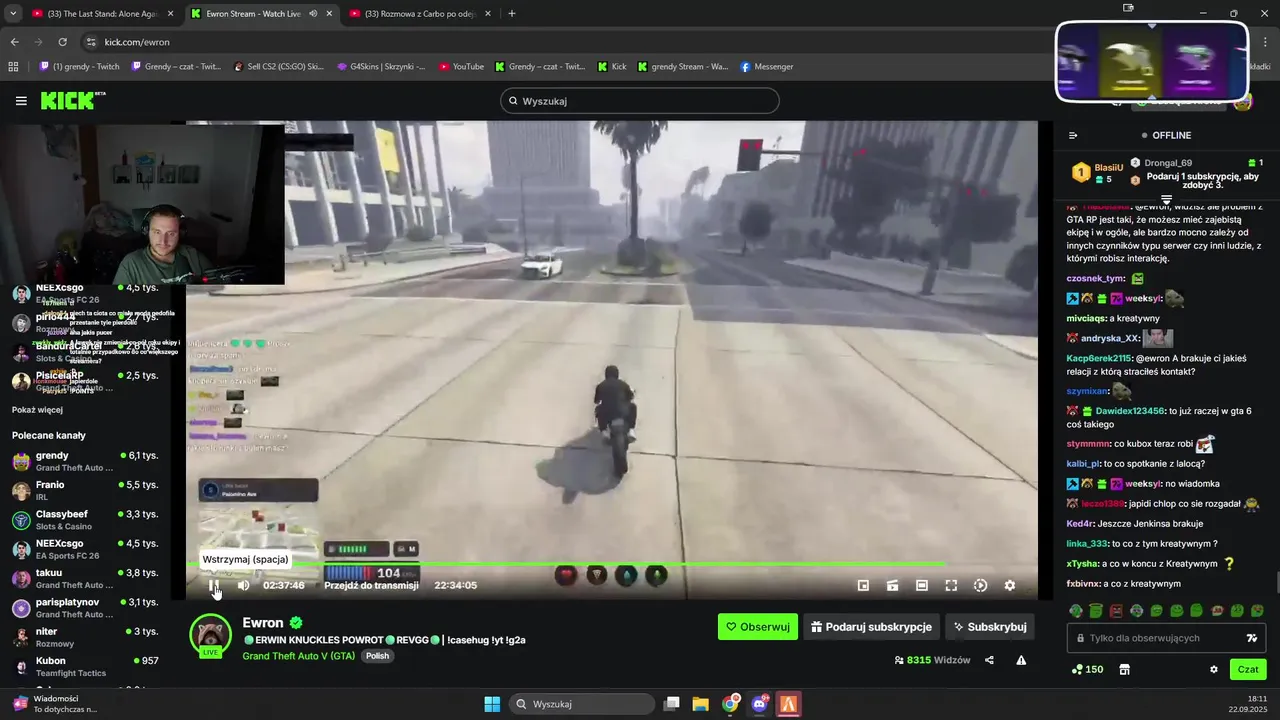Open File Explorer from taskbar
1280x720 pixels.
point(701,704)
